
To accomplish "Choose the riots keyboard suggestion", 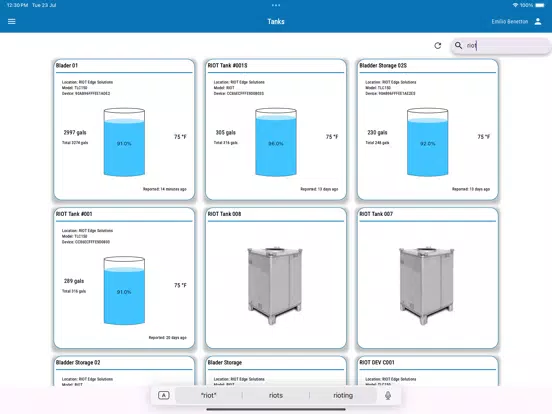I will (276, 395).
